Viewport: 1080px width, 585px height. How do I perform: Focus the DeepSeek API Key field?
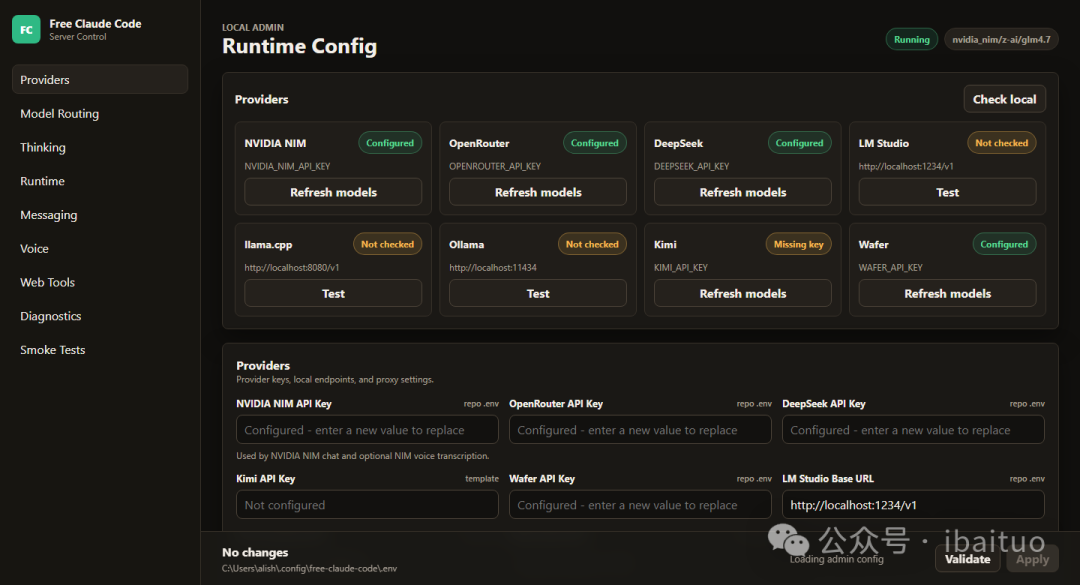[913, 430]
